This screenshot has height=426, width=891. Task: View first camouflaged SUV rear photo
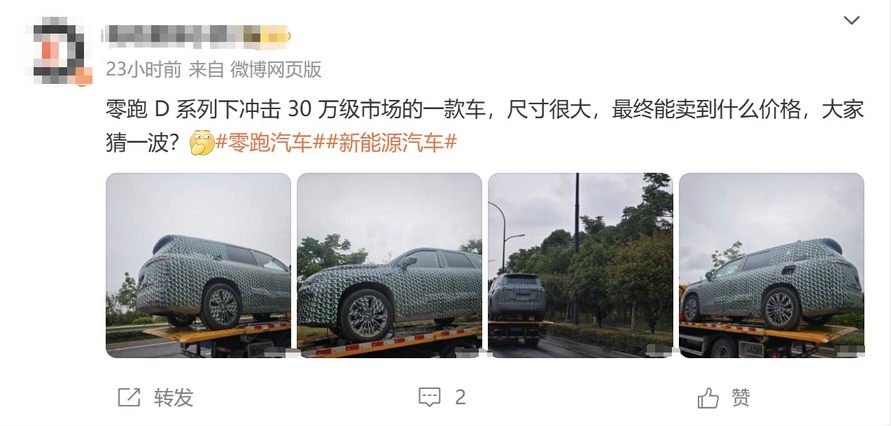(198, 265)
